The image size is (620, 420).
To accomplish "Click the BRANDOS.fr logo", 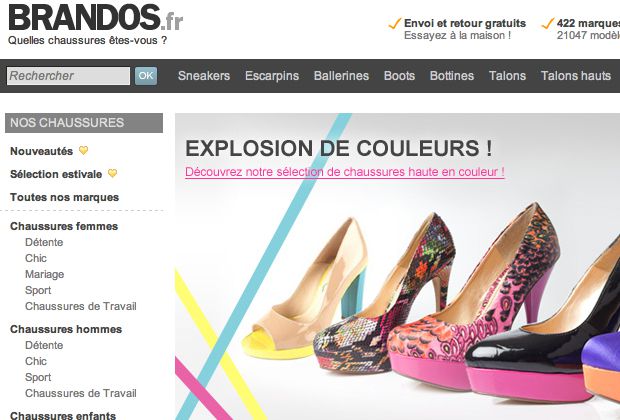I will 95,18.
